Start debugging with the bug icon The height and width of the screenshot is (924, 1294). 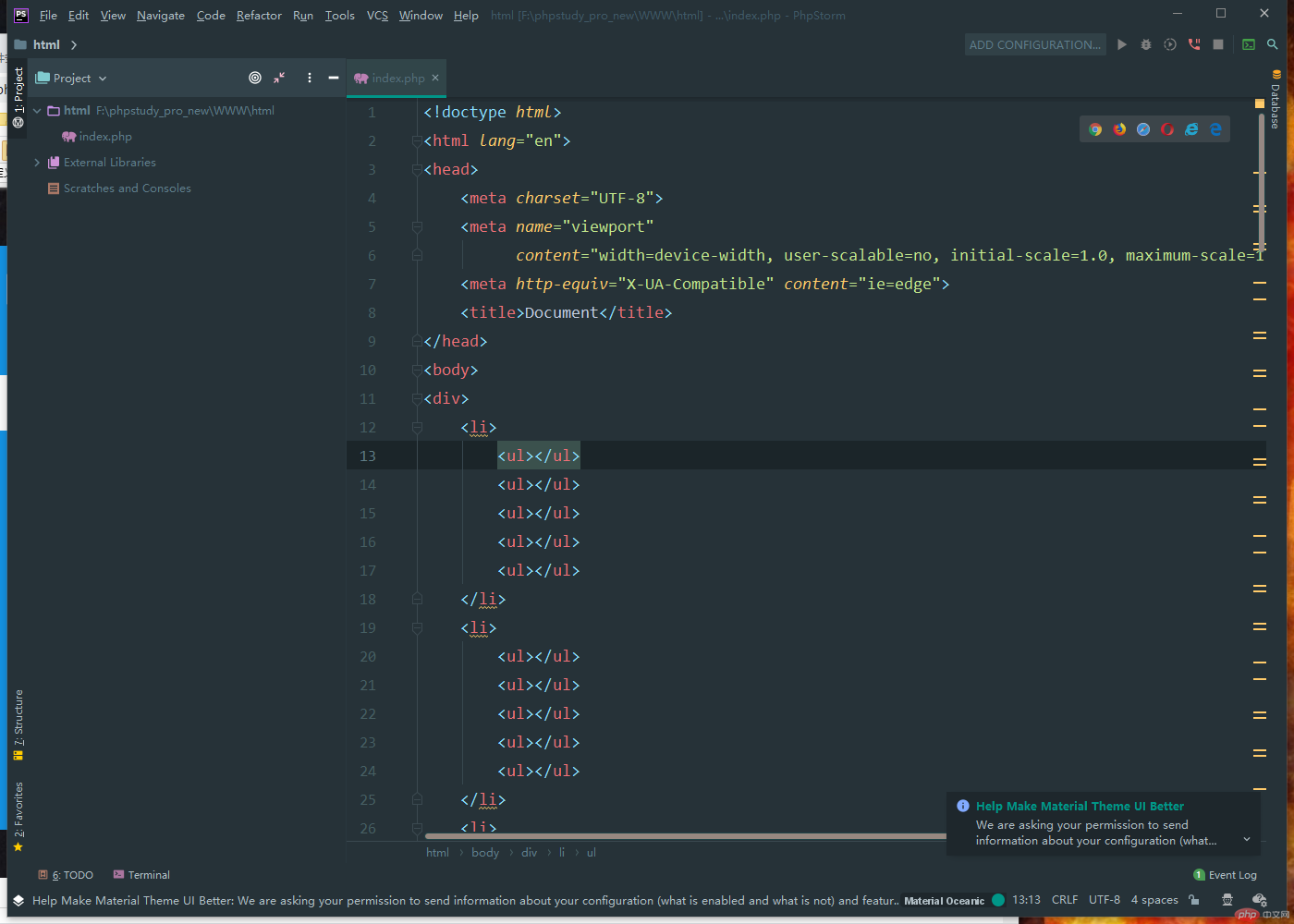1146,44
